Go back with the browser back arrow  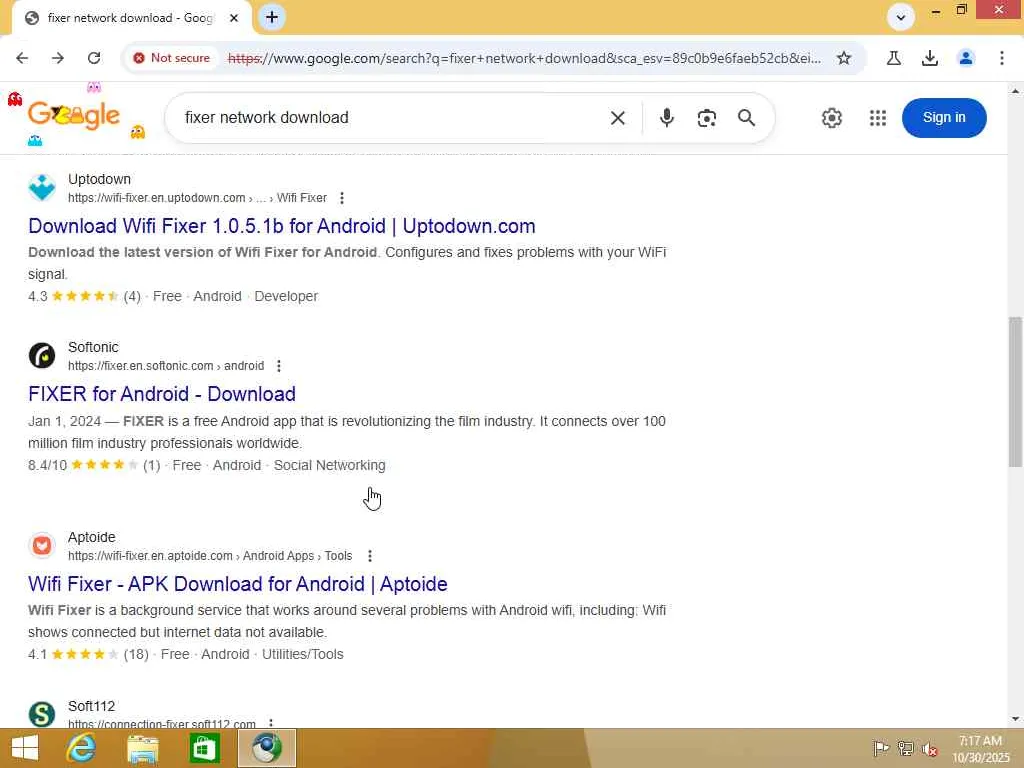[22, 58]
